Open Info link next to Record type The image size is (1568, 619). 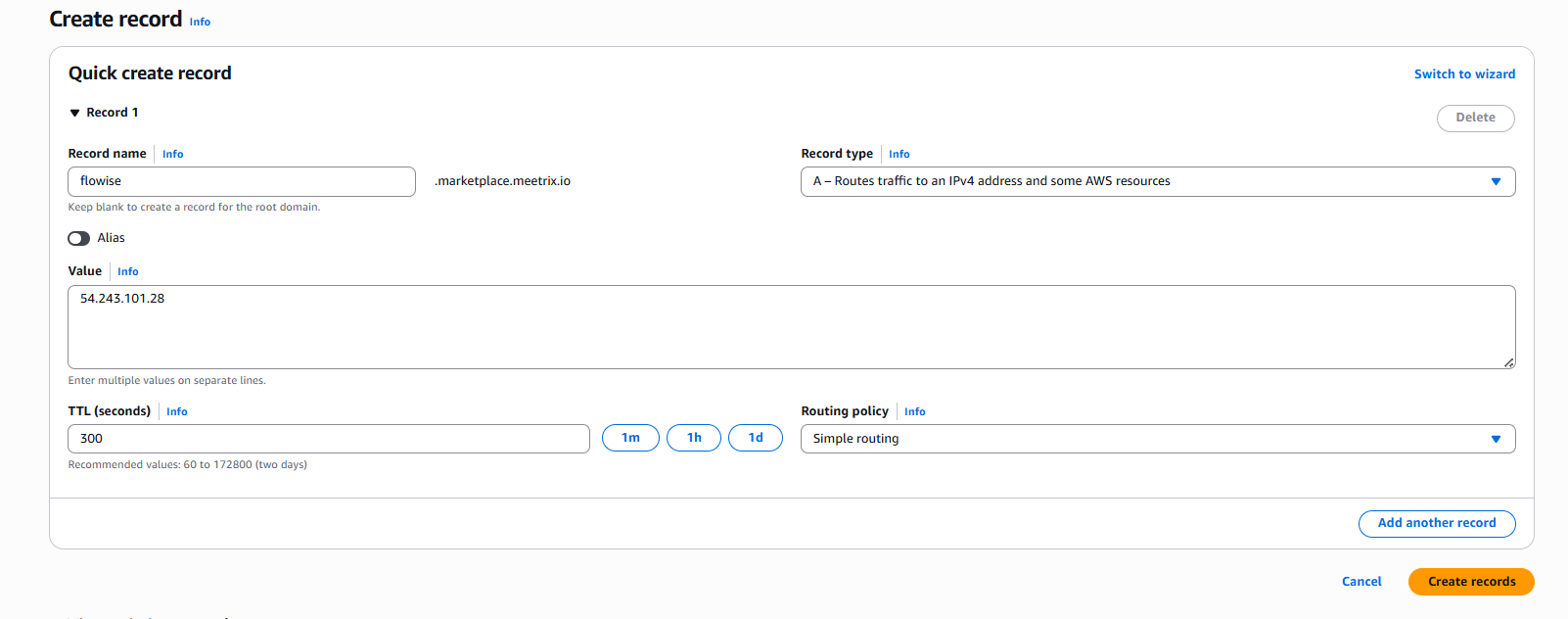click(x=899, y=154)
